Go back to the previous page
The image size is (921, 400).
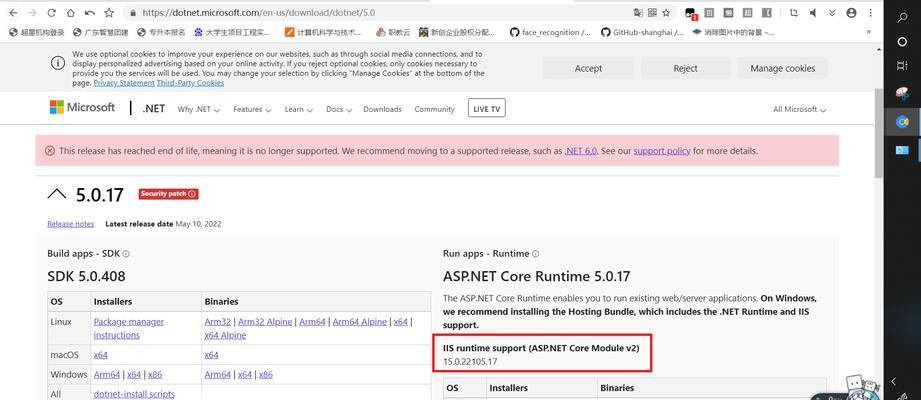[13, 12]
